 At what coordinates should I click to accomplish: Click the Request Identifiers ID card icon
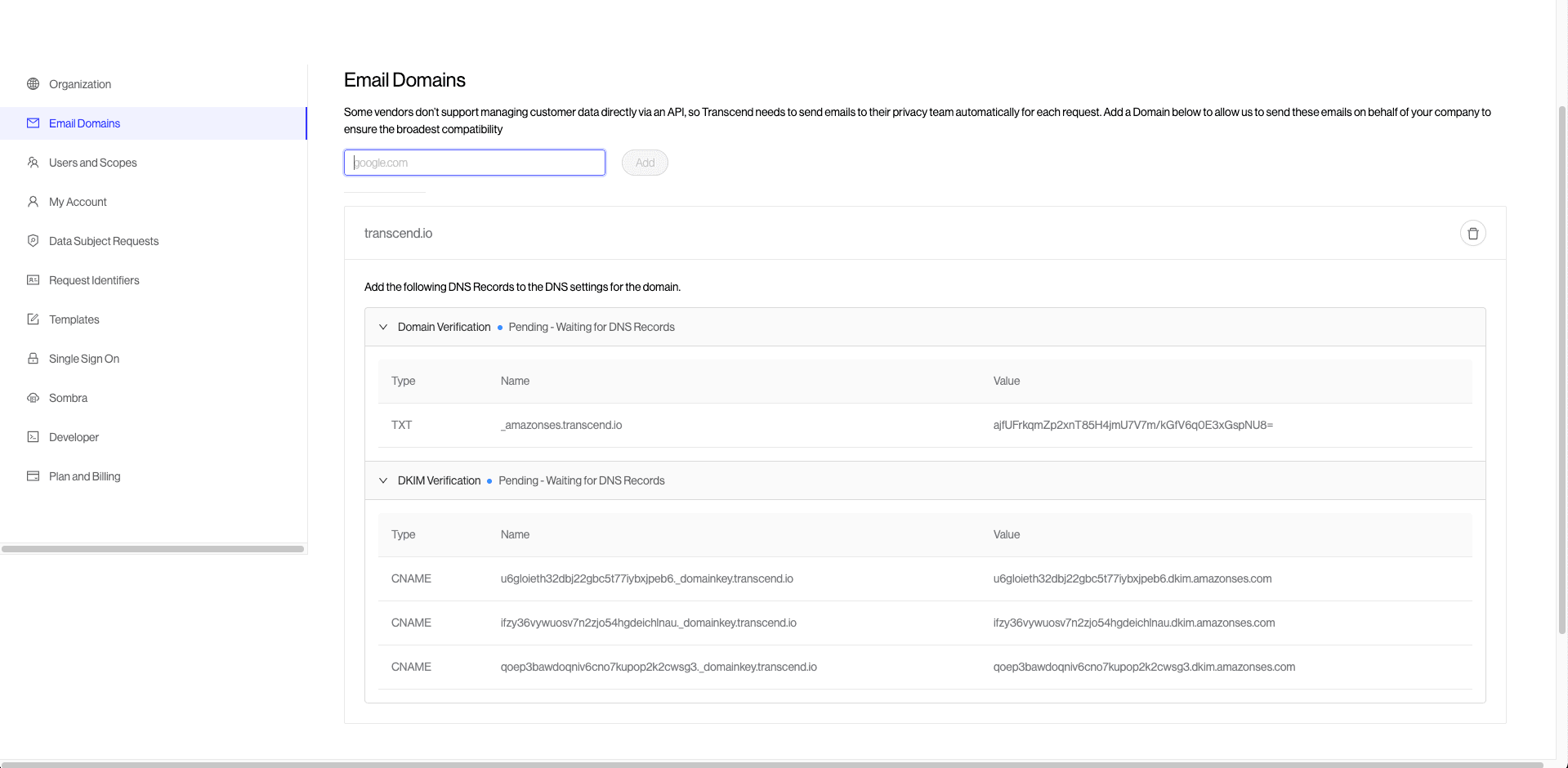tap(33, 280)
